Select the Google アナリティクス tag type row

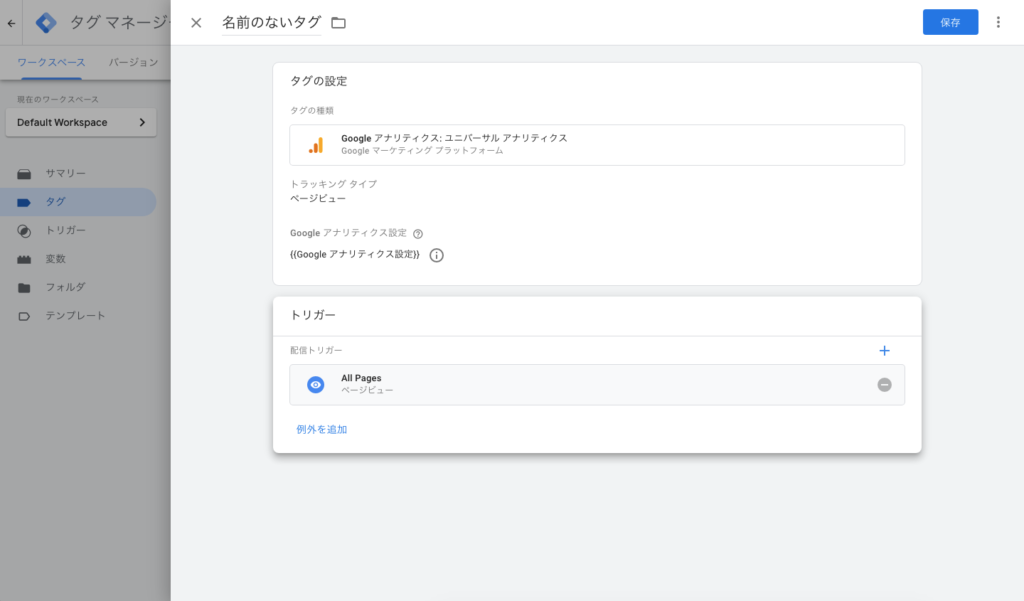coord(597,145)
